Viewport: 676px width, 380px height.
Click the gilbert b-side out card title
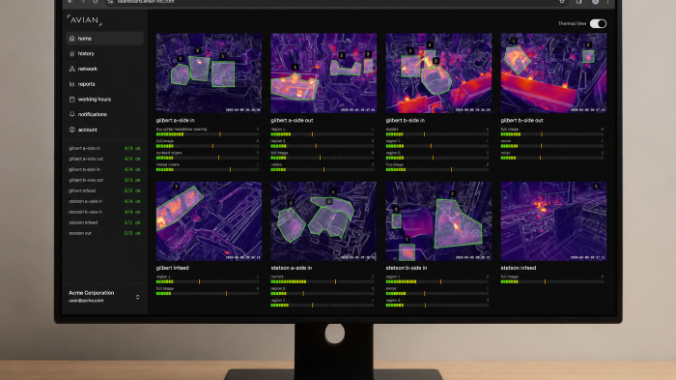coord(522,120)
